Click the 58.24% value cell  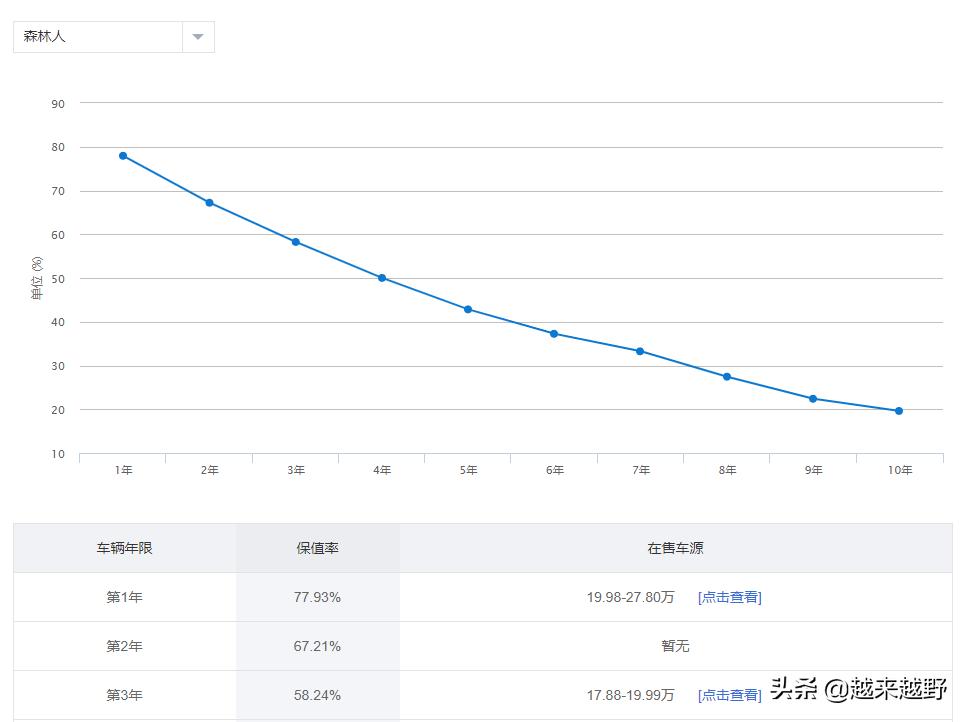point(317,695)
